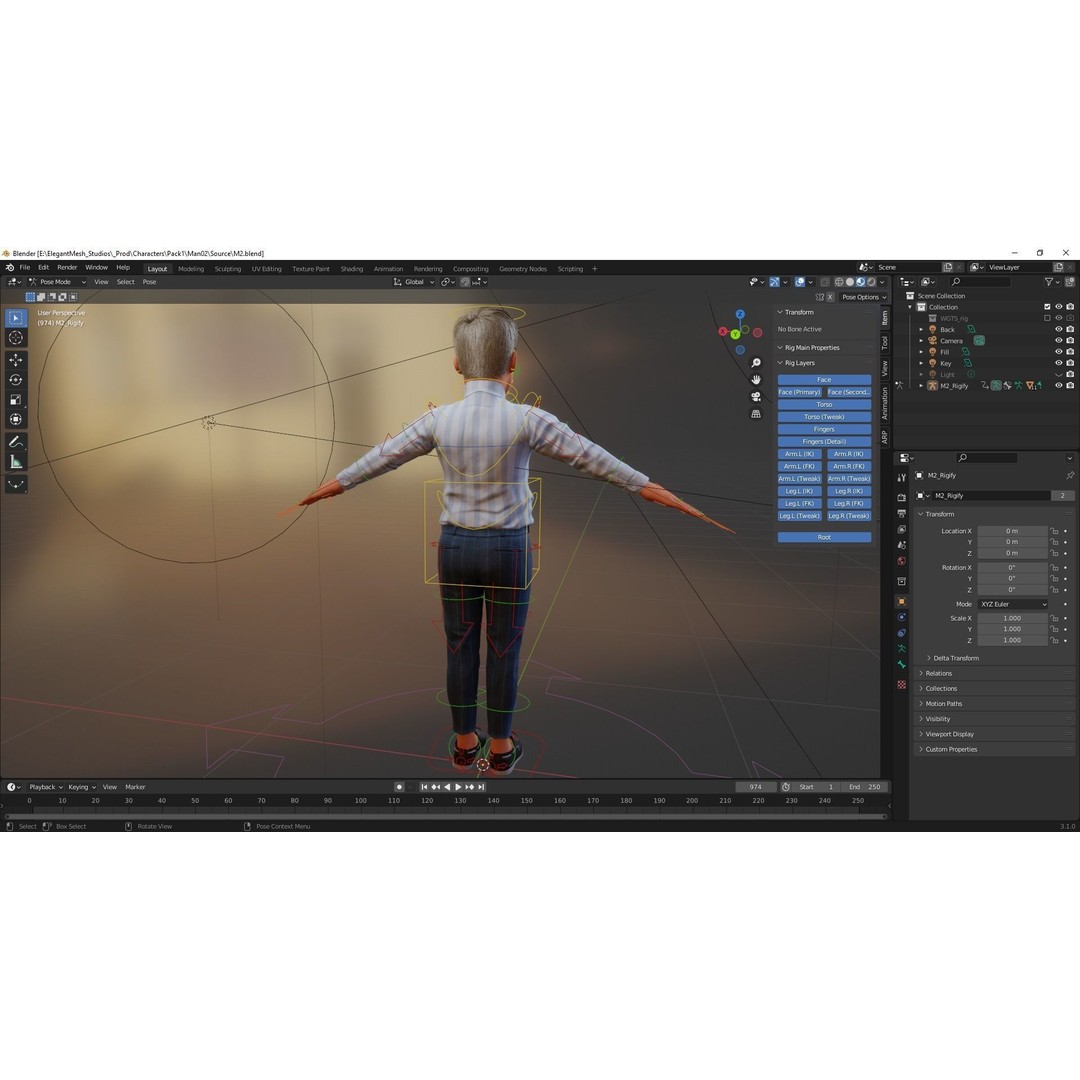Screen dimensions: 1080x1080
Task: Activate the Rotate tool
Action: [16, 380]
